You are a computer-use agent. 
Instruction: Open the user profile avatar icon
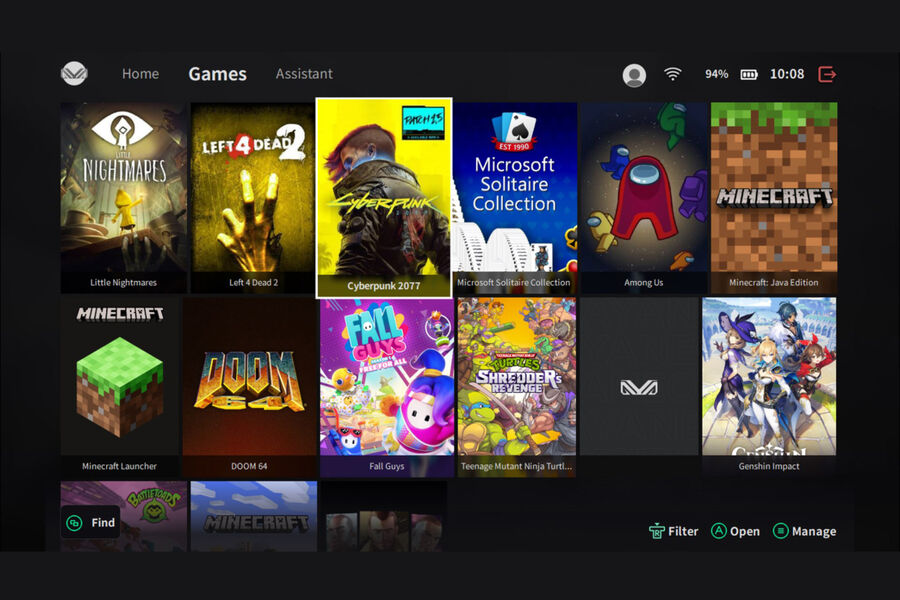click(x=634, y=75)
